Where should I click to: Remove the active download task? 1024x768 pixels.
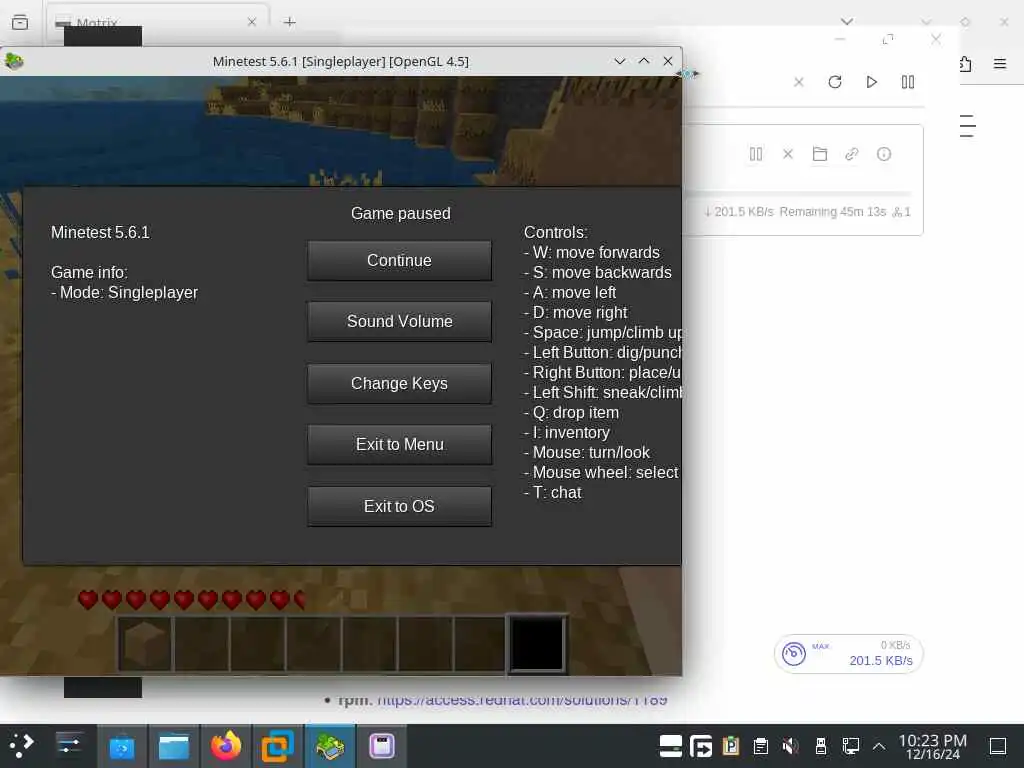tap(788, 154)
